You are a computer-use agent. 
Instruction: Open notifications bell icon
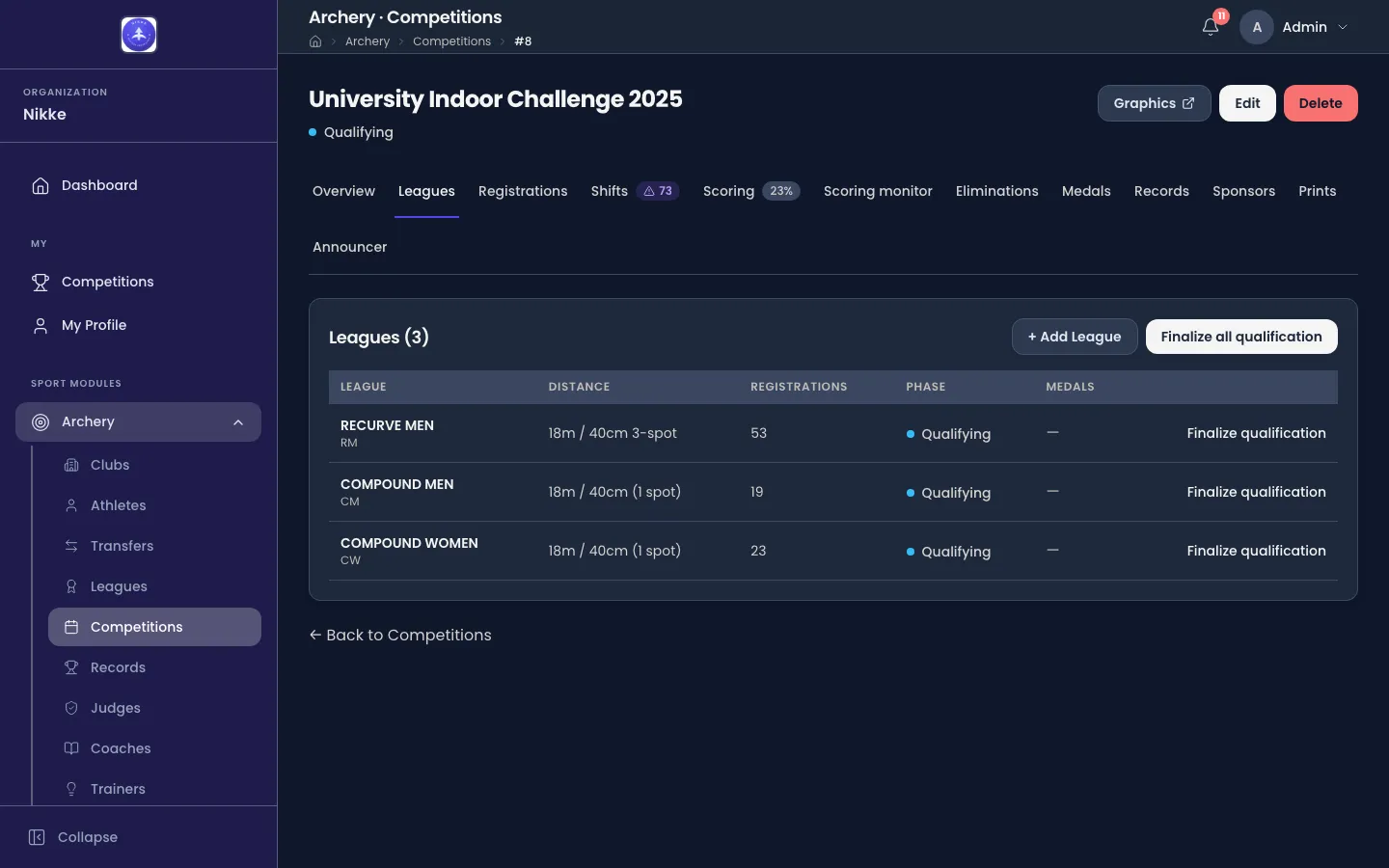pos(1211,27)
